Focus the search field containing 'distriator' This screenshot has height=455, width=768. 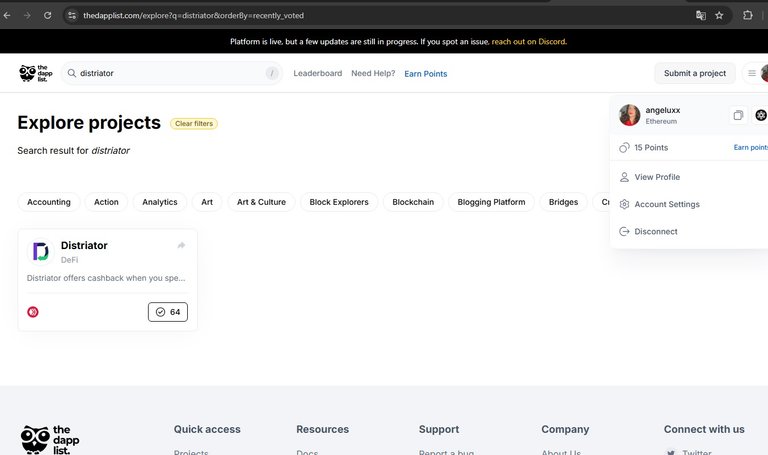[x=171, y=73]
